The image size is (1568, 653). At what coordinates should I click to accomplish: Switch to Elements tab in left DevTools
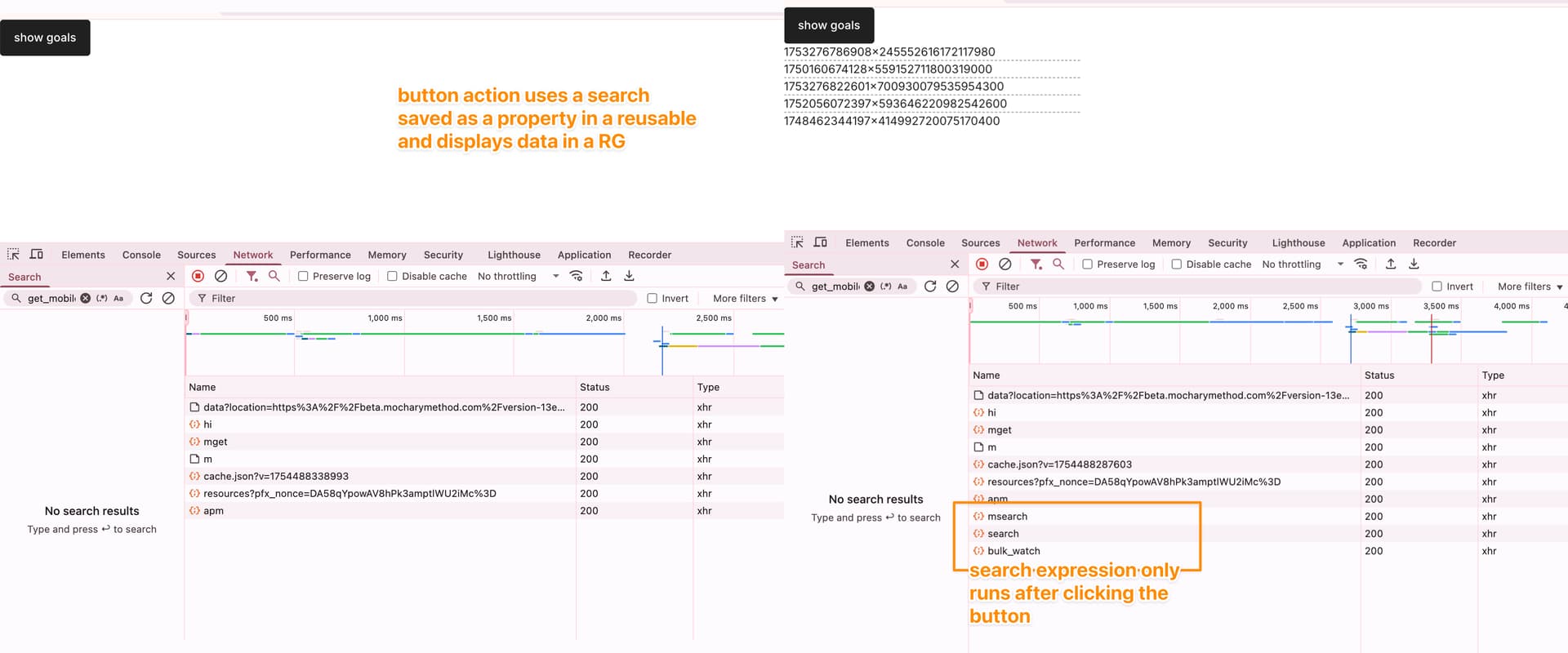pyautogui.click(x=83, y=255)
